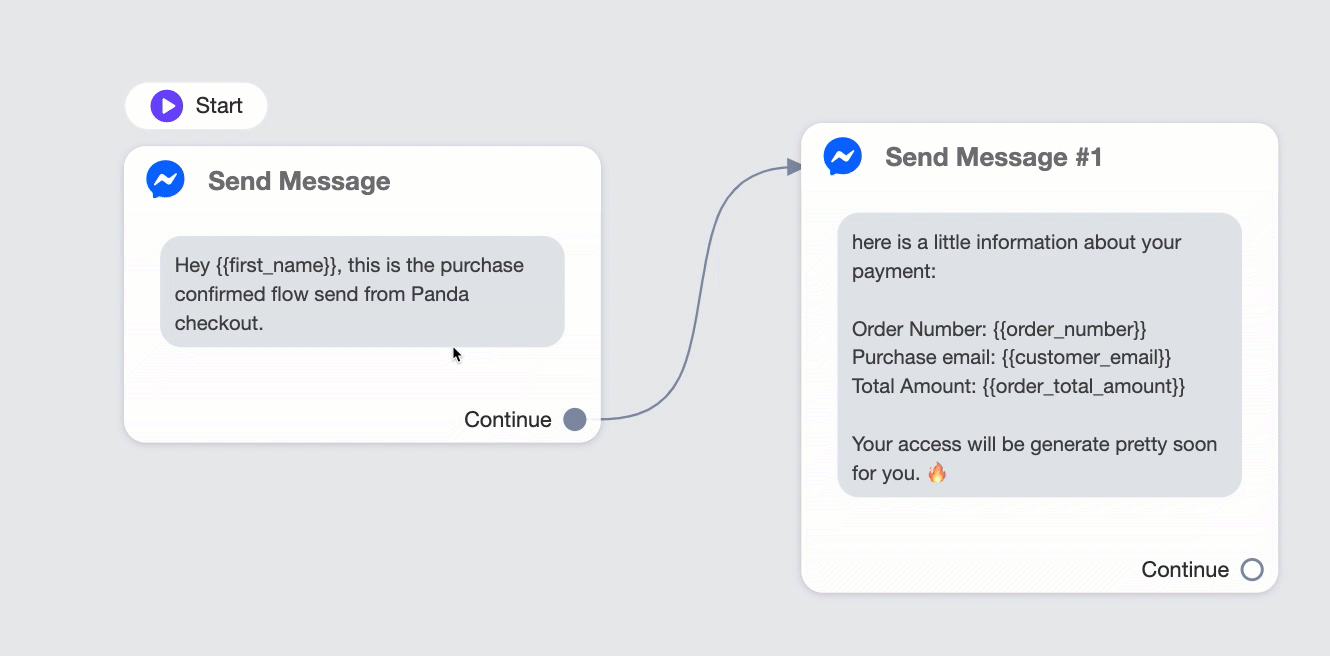
Task: Select the "Send Message #1" node title
Action: pyautogui.click(x=994, y=157)
